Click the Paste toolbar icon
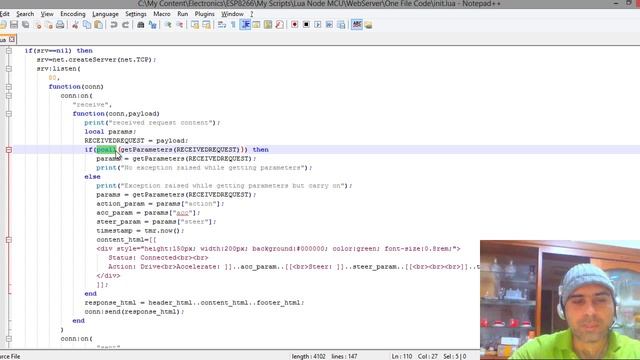640x360 pixels. point(98,25)
